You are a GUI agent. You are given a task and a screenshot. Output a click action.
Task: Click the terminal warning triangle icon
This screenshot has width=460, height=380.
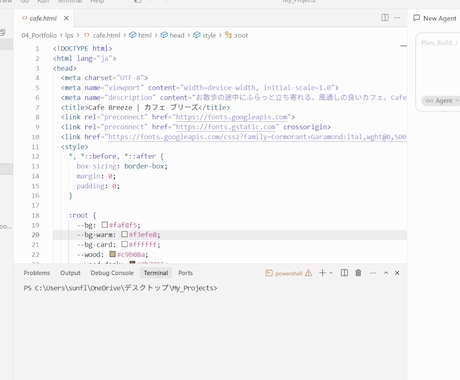click(309, 273)
